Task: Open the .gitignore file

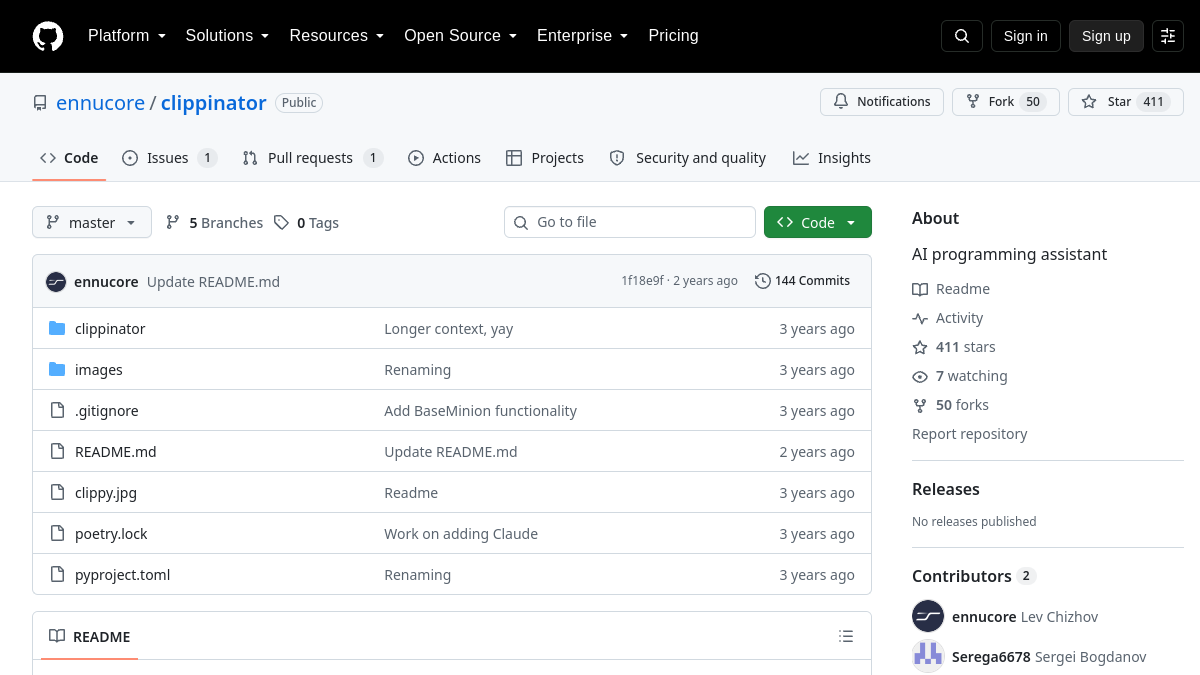Action: 107,411
